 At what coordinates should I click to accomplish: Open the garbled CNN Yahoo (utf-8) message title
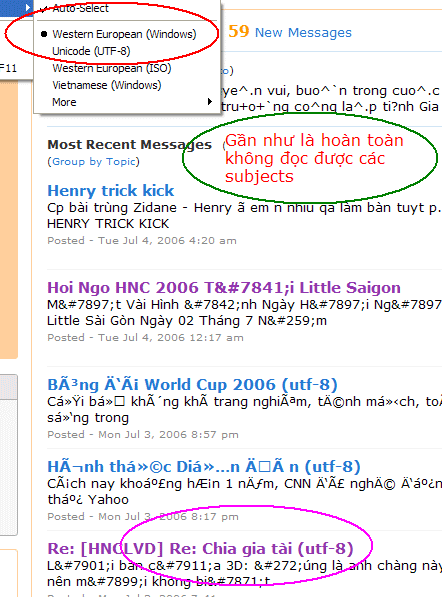204,466
